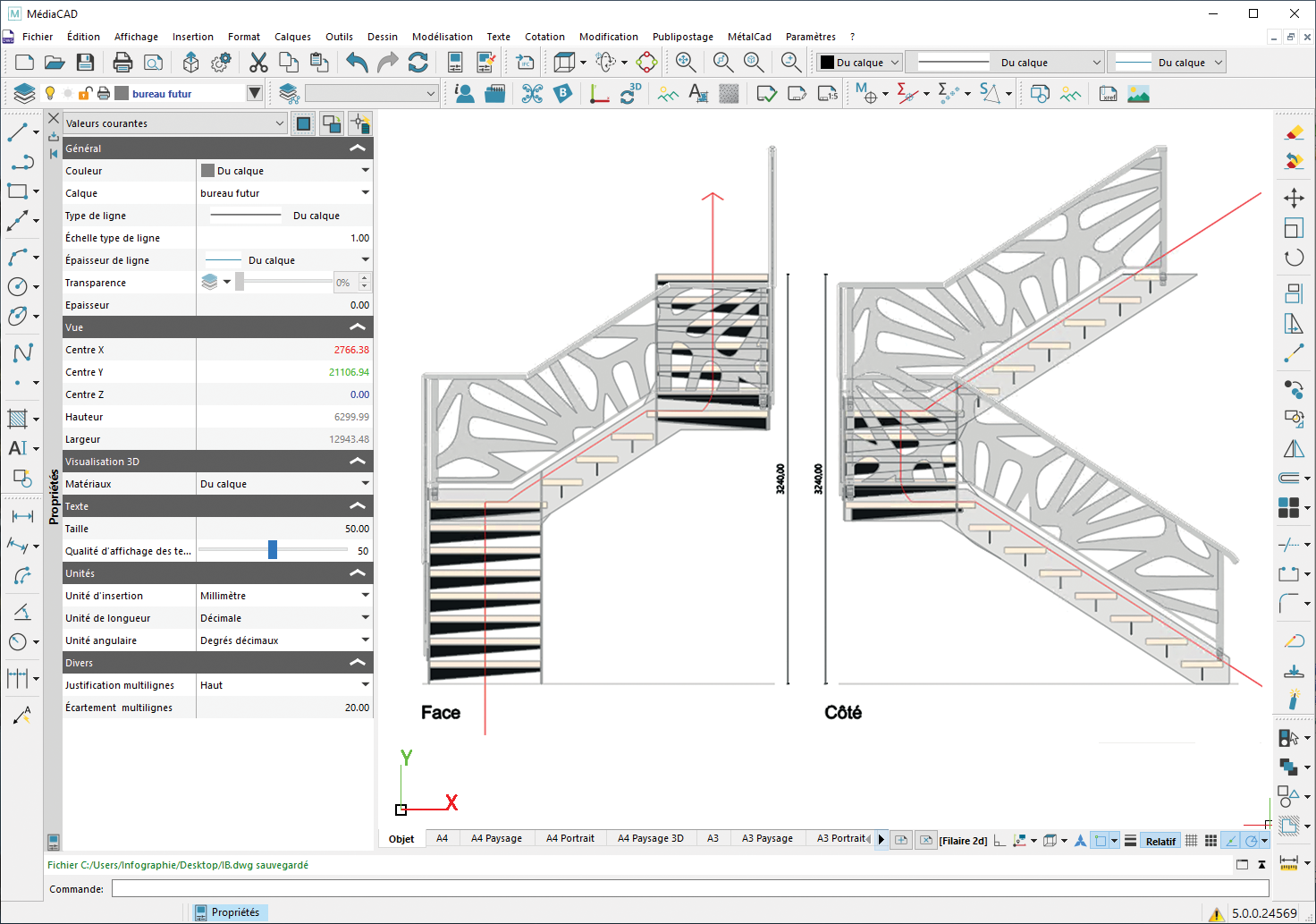Toggle the layer lock padlock icon
Viewport: 1316px width, 924px height.
[86, 93]
